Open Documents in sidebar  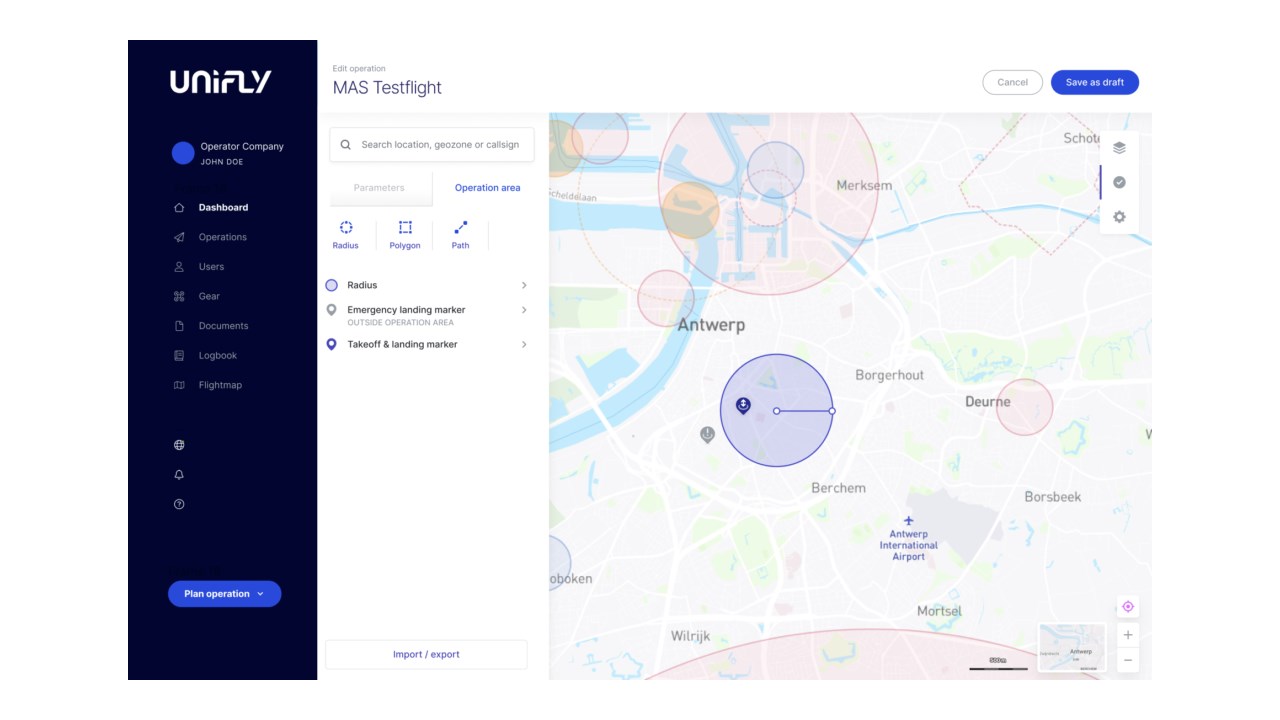223,326
